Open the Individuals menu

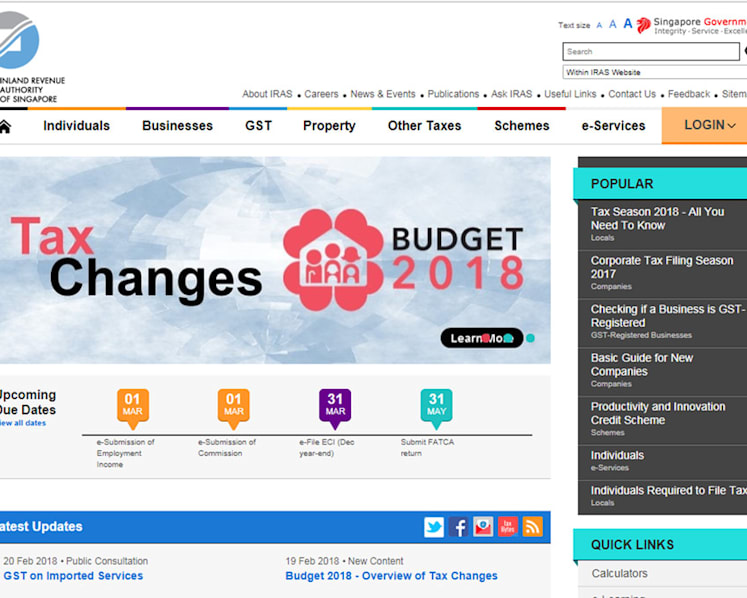coord(77,126)
